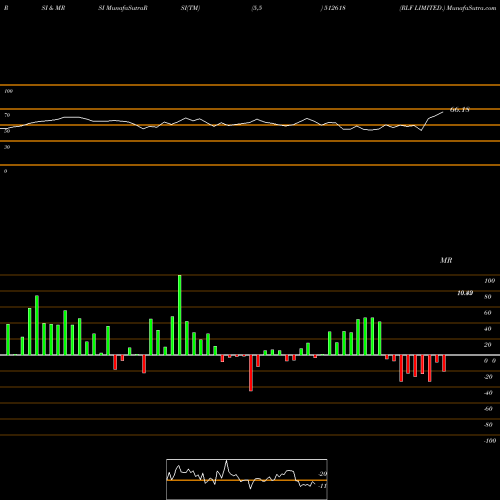
Task: Click the MR axis label -100
Action: pyautogui.click(x=489, y=441)
